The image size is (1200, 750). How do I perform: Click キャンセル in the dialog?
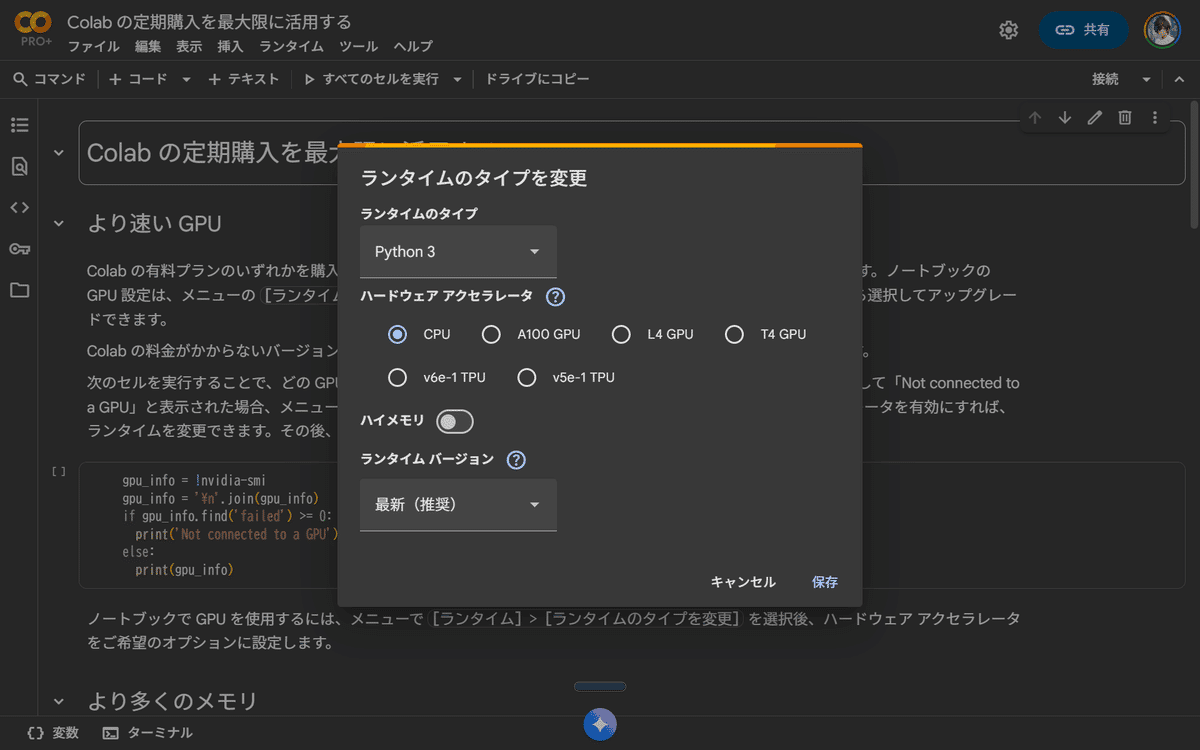(743, 582)
